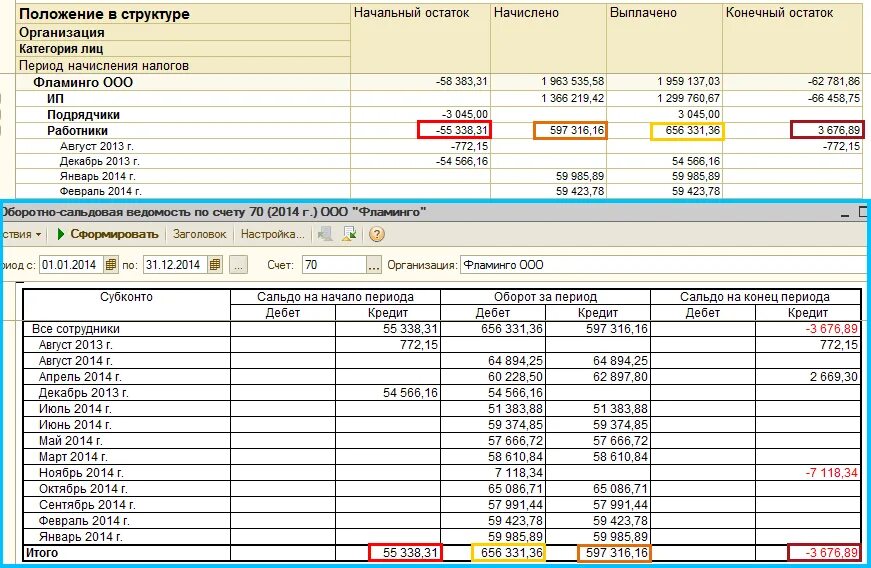Viewport: 871px width, 568px height.
Task: Click Подрядчики initial balance -3 045,00
Action: pos(465,114)
